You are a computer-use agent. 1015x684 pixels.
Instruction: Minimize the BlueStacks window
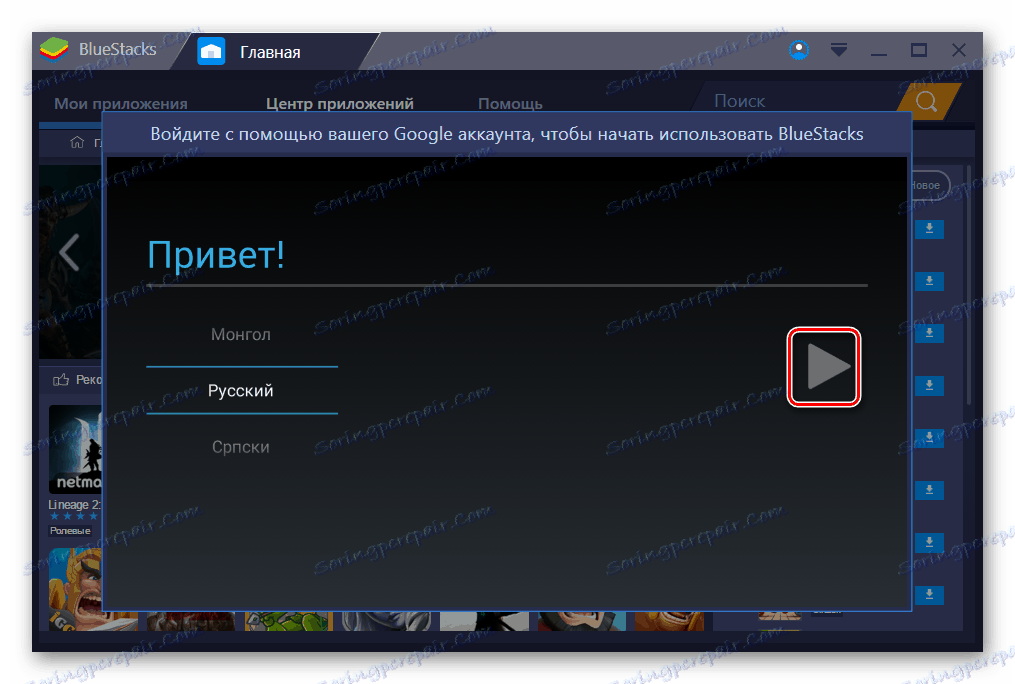[x=878, y=52]
